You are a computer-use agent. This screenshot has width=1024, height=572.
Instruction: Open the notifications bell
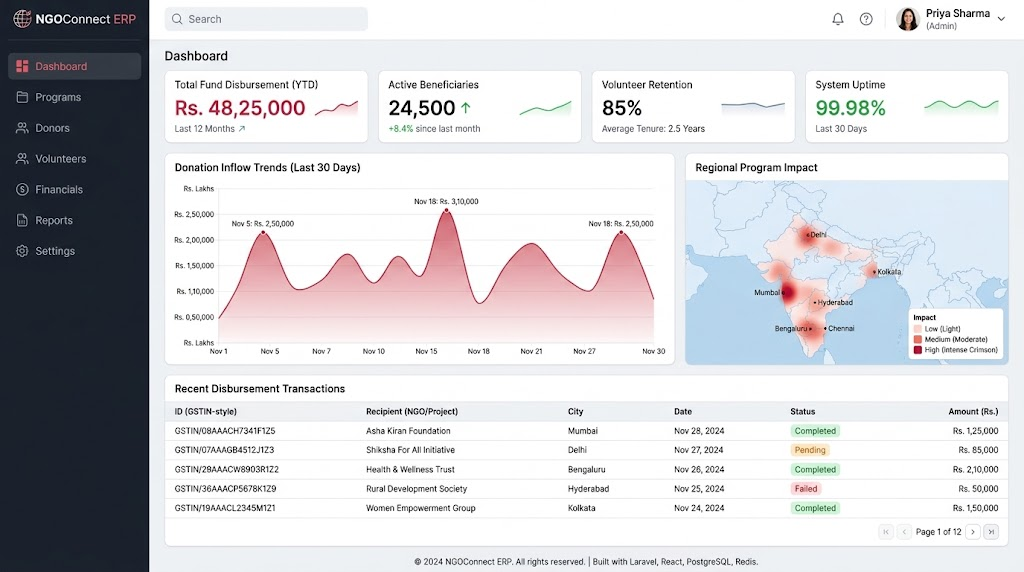click(x=838, y=19)
